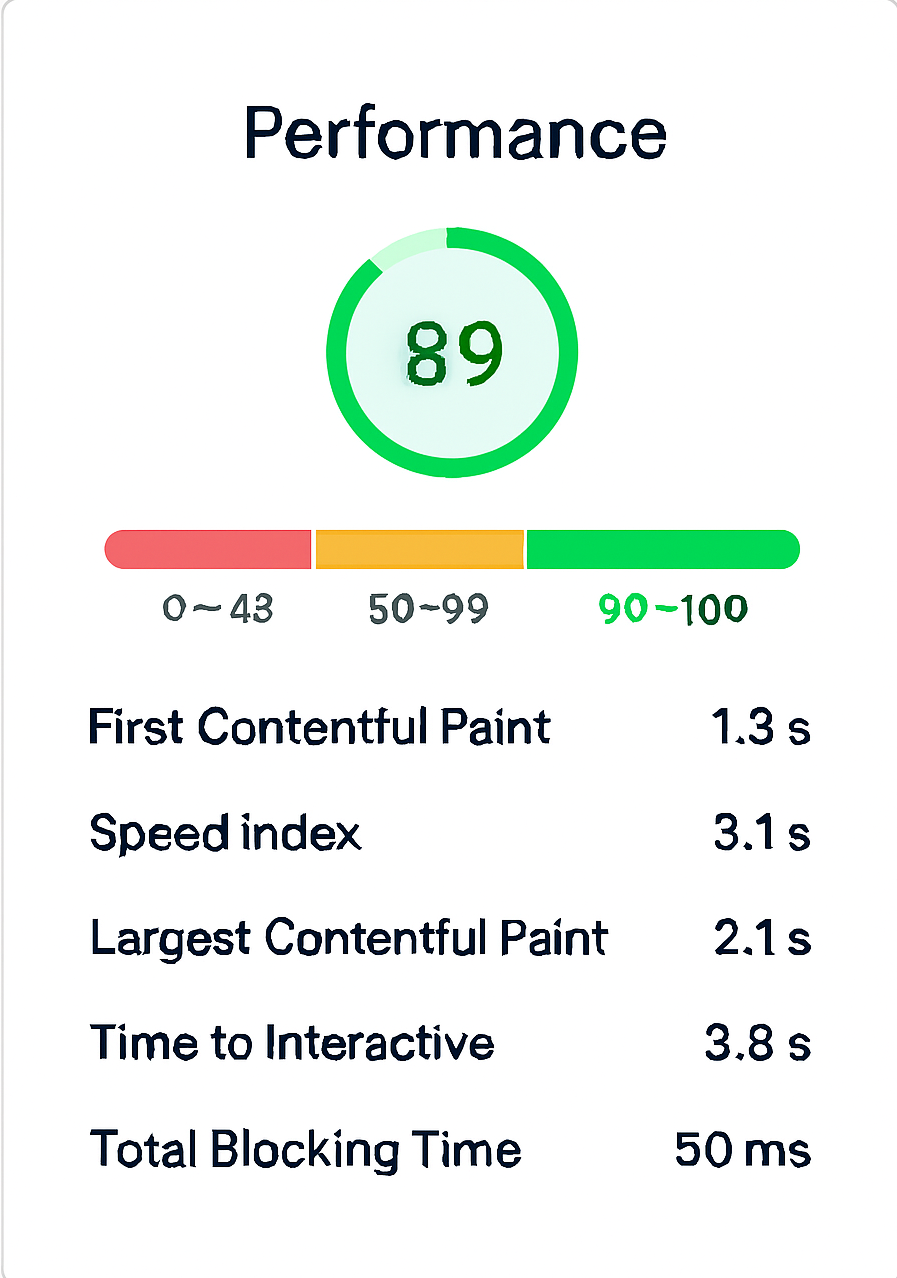Click the 3.8 s value
Image resolution: width=897 pixels, height=1278 pixels.
tap(757, 1044)
